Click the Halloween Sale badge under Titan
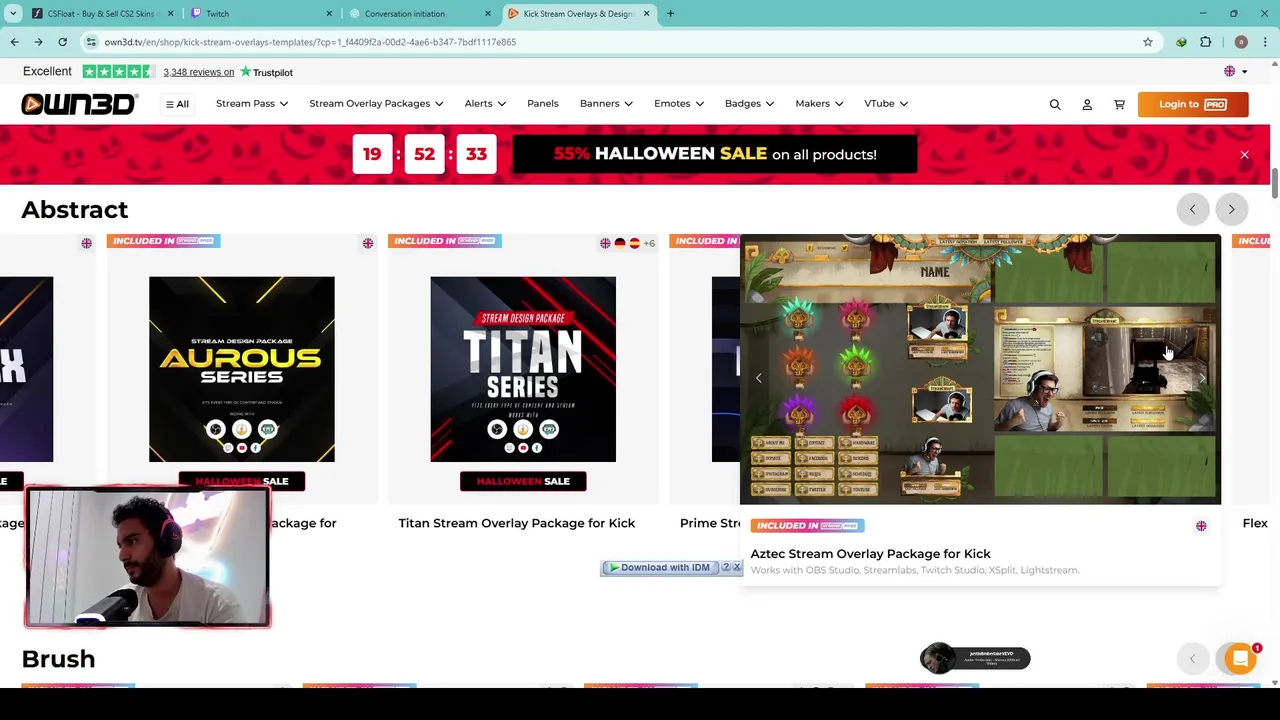The image size is (1280, 720). click(x=523, y=481)
